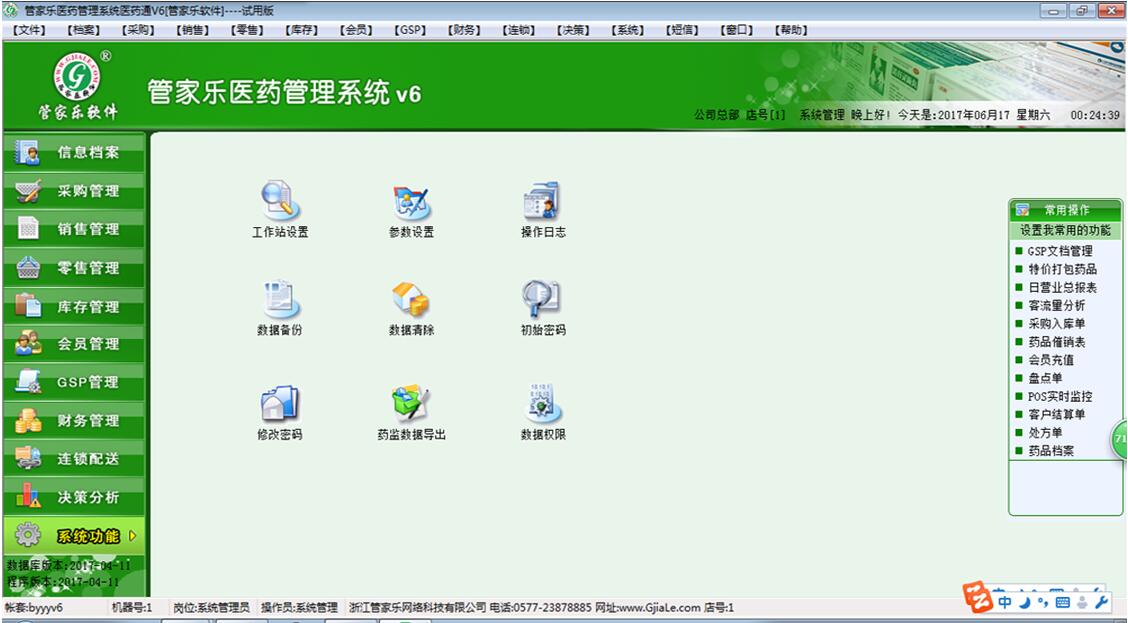
Task: Click the green circular badge at right edge
Action: coord(1120,438)
